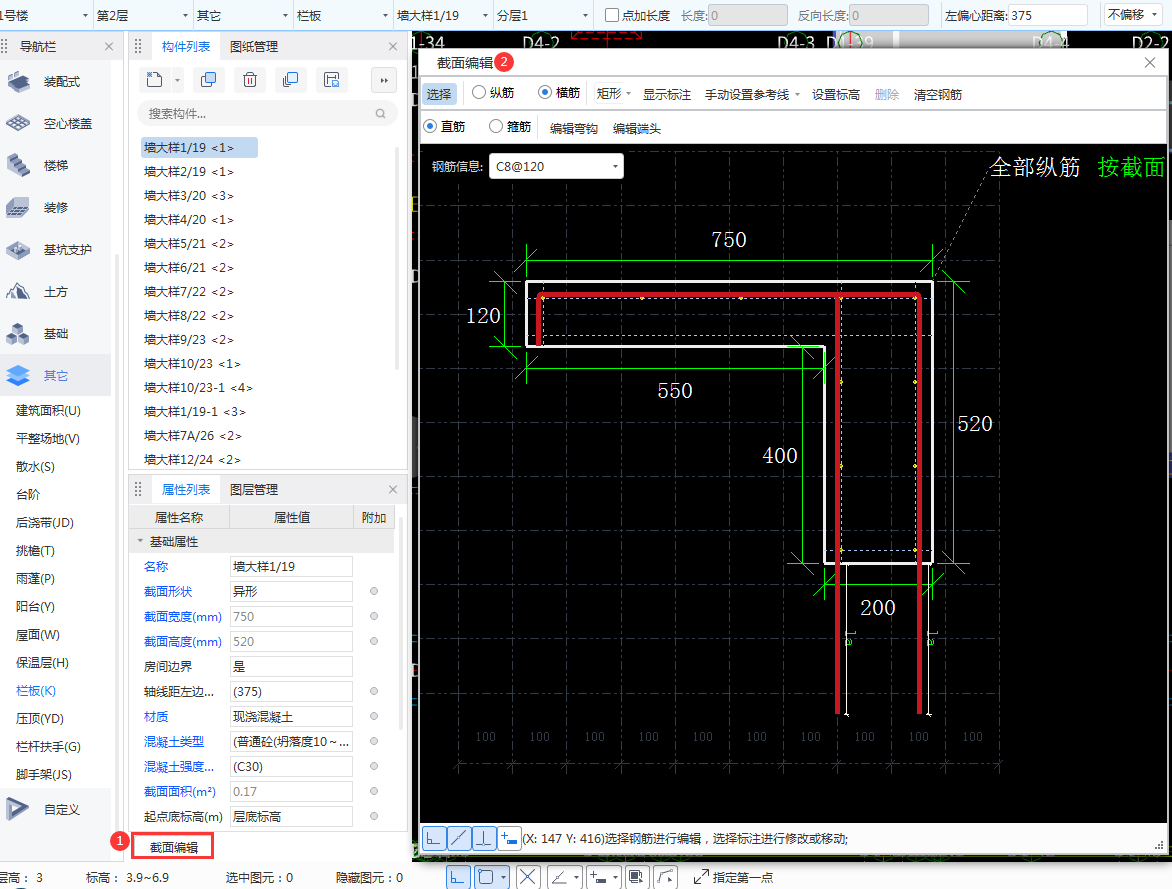This screenshot has height=889, width=1172.
Task: Click the search magnifier icon
Action: pyautogui.click(x=380, y=114)
